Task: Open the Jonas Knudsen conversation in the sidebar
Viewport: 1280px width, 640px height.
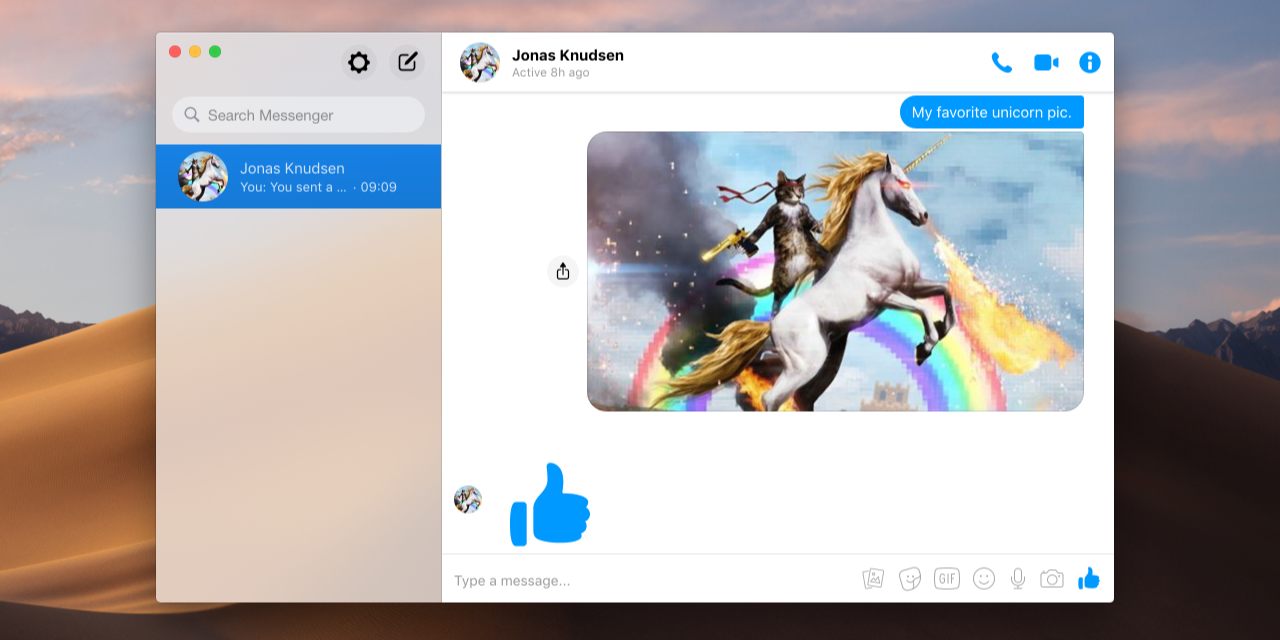Action: (x=298, y=177)
